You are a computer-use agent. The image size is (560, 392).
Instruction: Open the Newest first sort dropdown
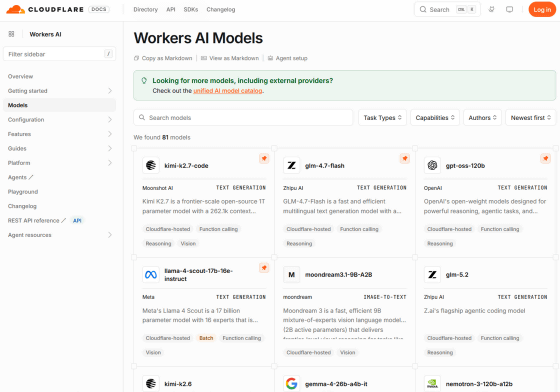click(x=531, y=117)
